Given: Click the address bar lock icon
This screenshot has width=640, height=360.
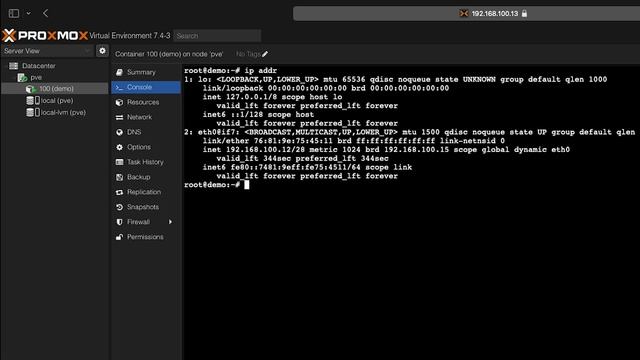Looking at the screenshot, I should [x=524, y=13].
